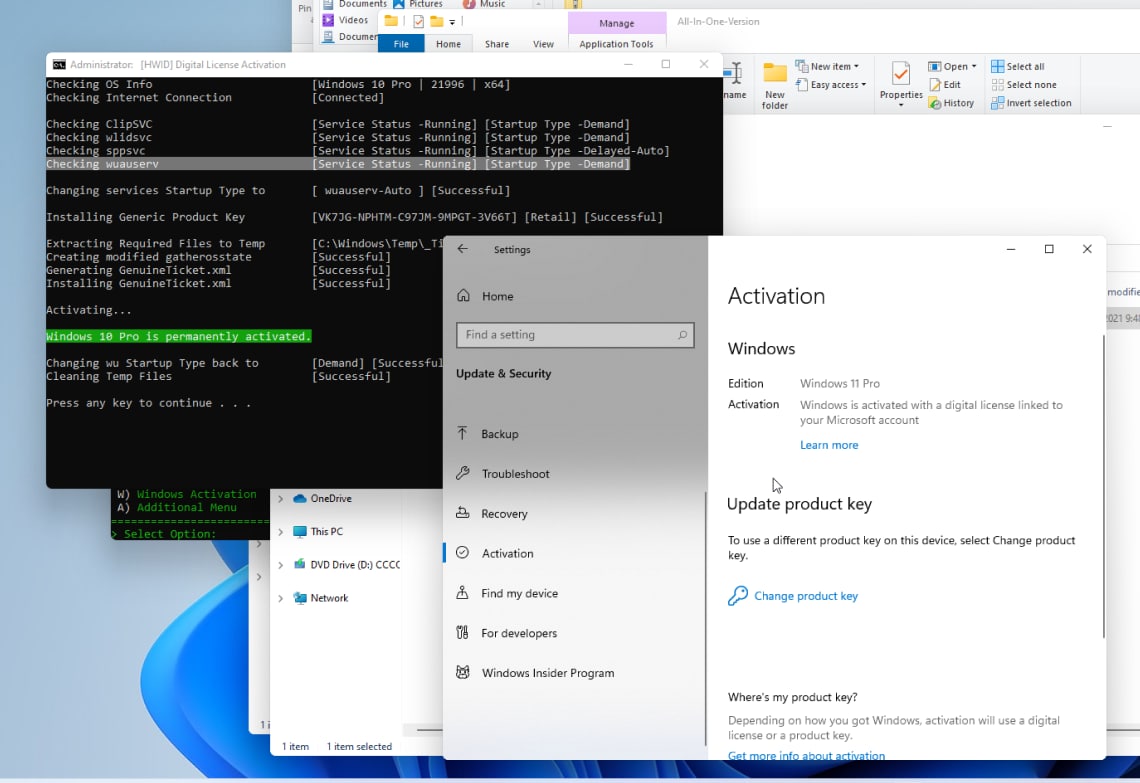This screenshot has height=783, width=1140.
Task: Click Invert selection in ribbon
Action: (x=1031, y=103)
